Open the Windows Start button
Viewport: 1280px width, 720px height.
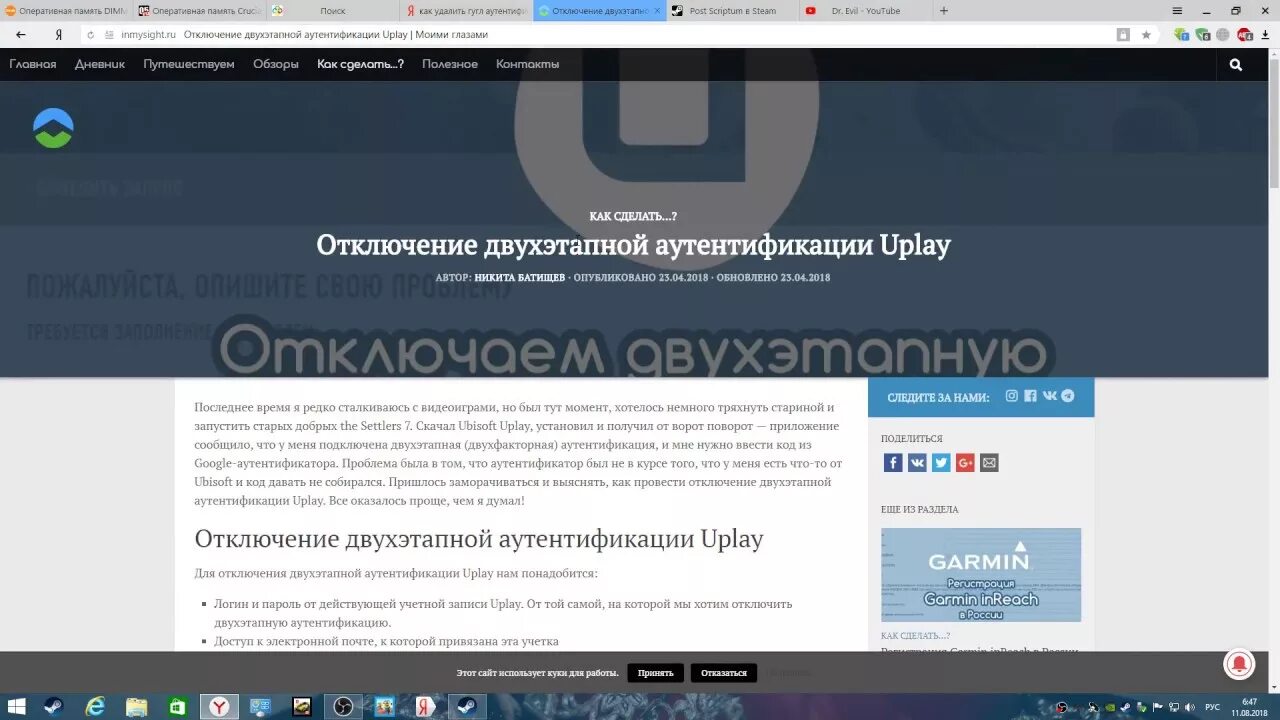coord(16,707)
